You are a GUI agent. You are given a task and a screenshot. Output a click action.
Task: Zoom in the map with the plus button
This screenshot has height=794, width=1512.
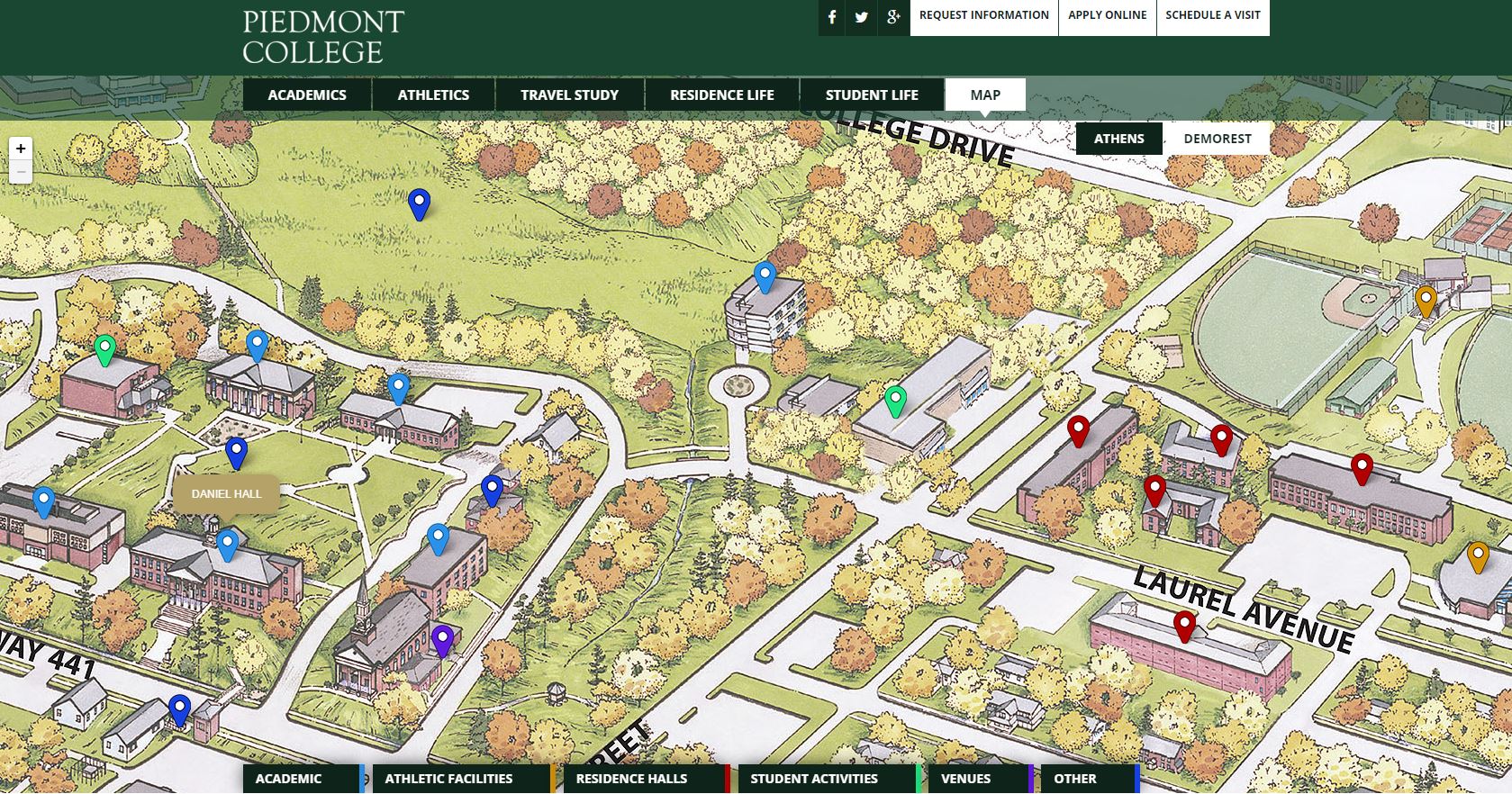tap(21, 149)
